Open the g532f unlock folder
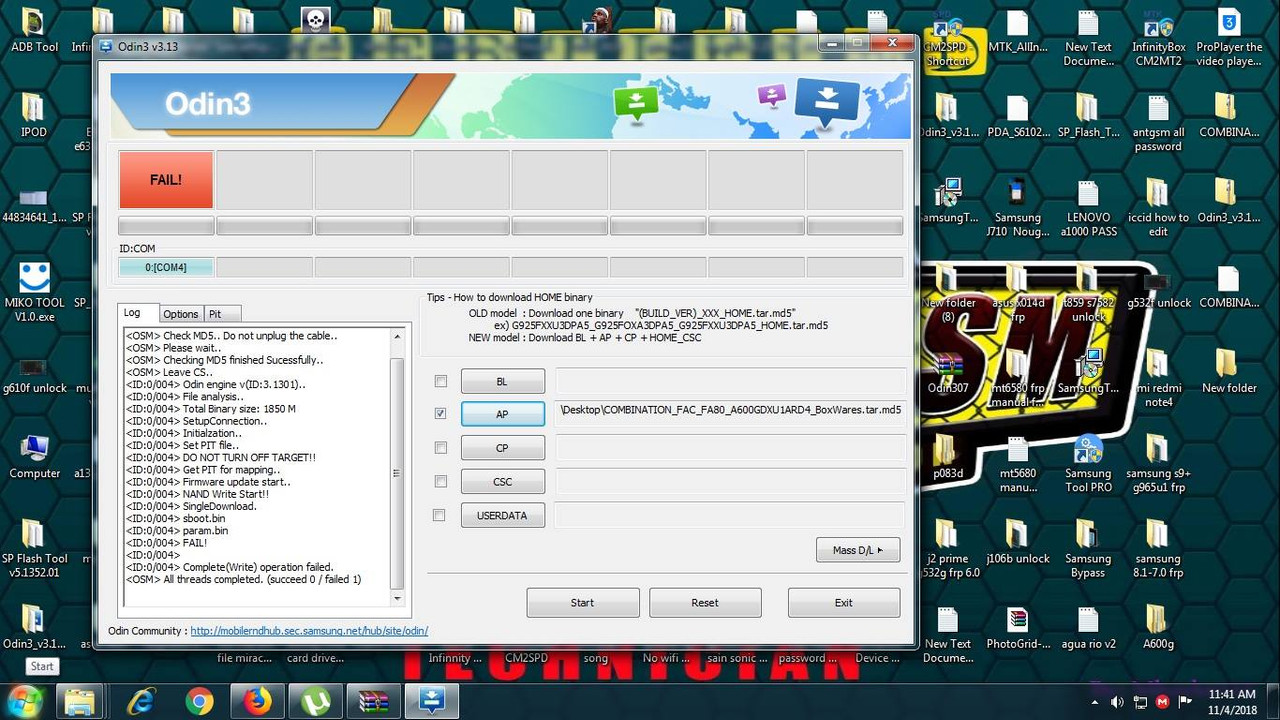The height and width of the screenshot is (720, 1280). 1158,288
